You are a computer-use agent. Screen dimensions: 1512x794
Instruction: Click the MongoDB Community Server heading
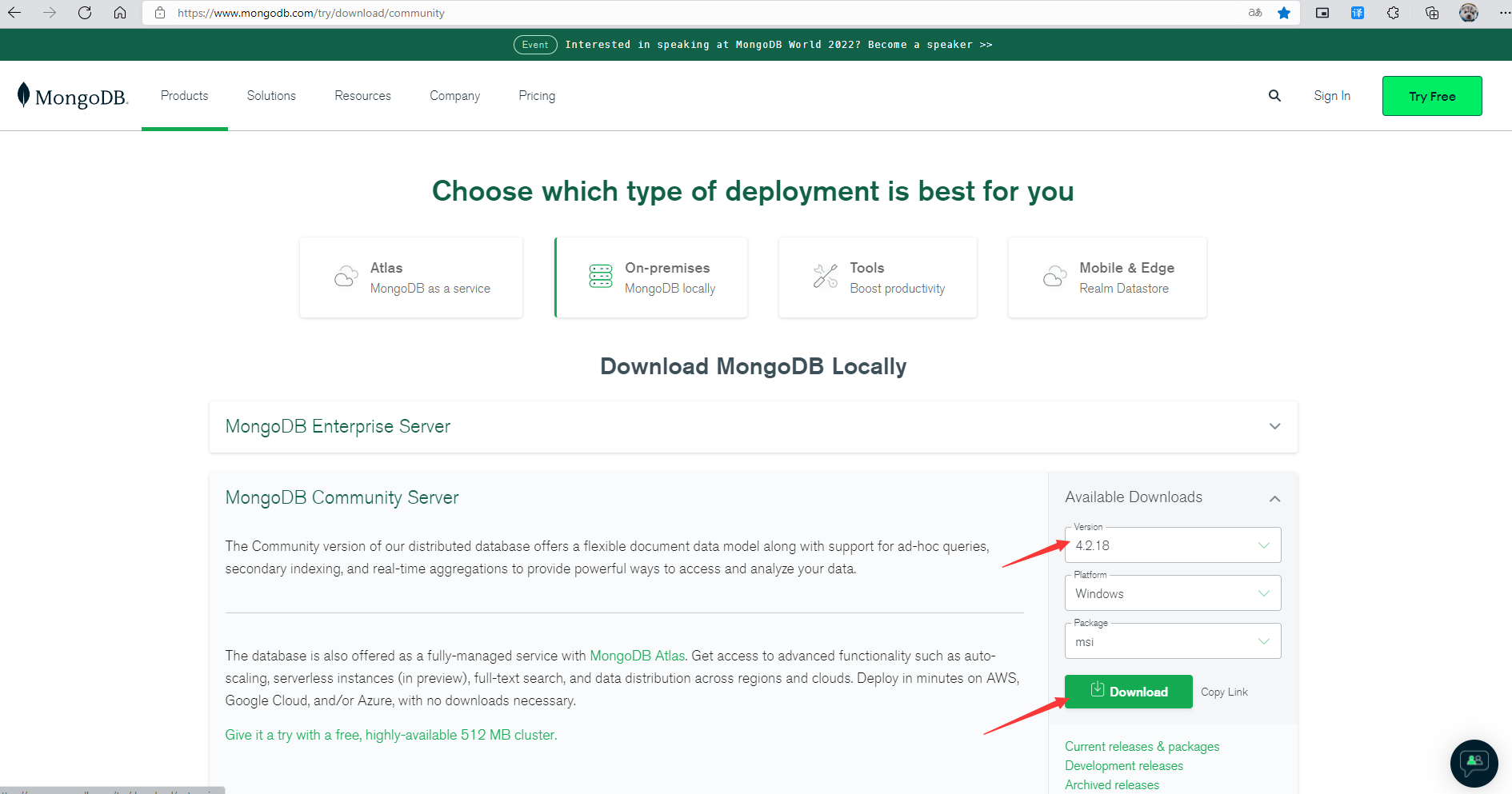[x=342, y=497]
